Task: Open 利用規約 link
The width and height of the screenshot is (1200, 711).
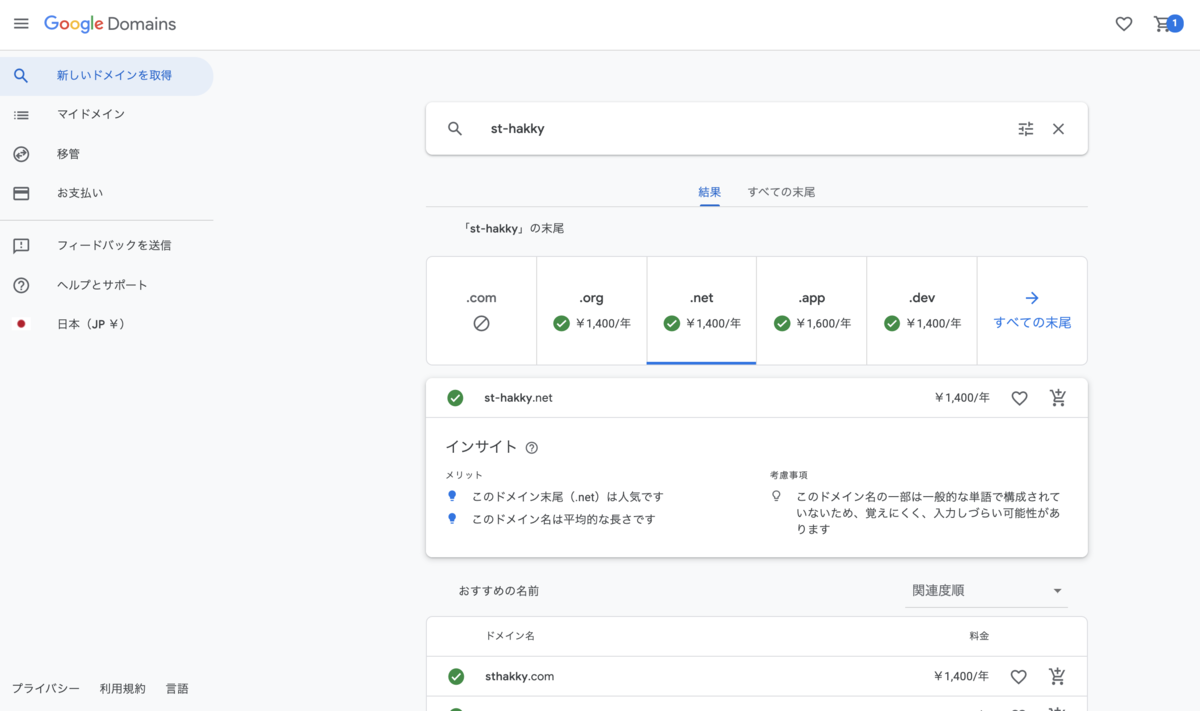Action: (x=123, y=689)
